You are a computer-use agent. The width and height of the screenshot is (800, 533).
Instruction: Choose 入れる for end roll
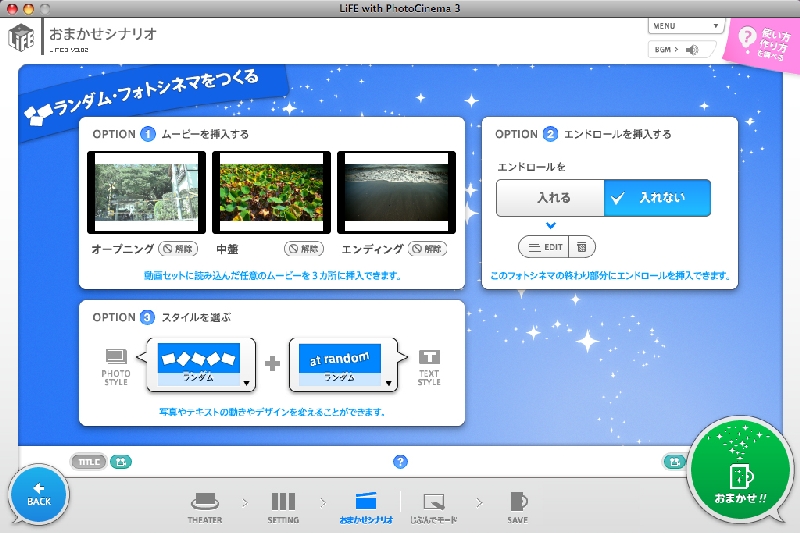point(551,198)
